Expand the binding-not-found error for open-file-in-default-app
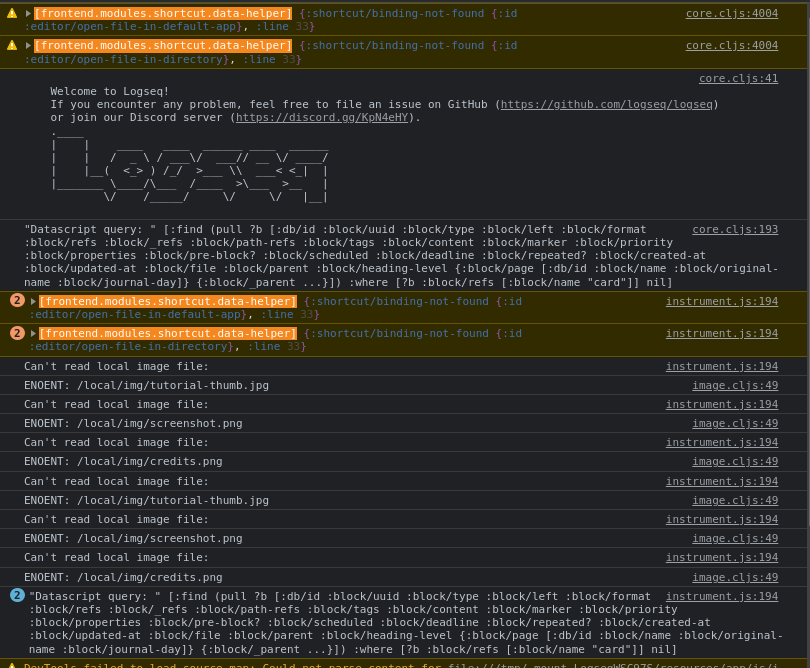 [32, 300]
